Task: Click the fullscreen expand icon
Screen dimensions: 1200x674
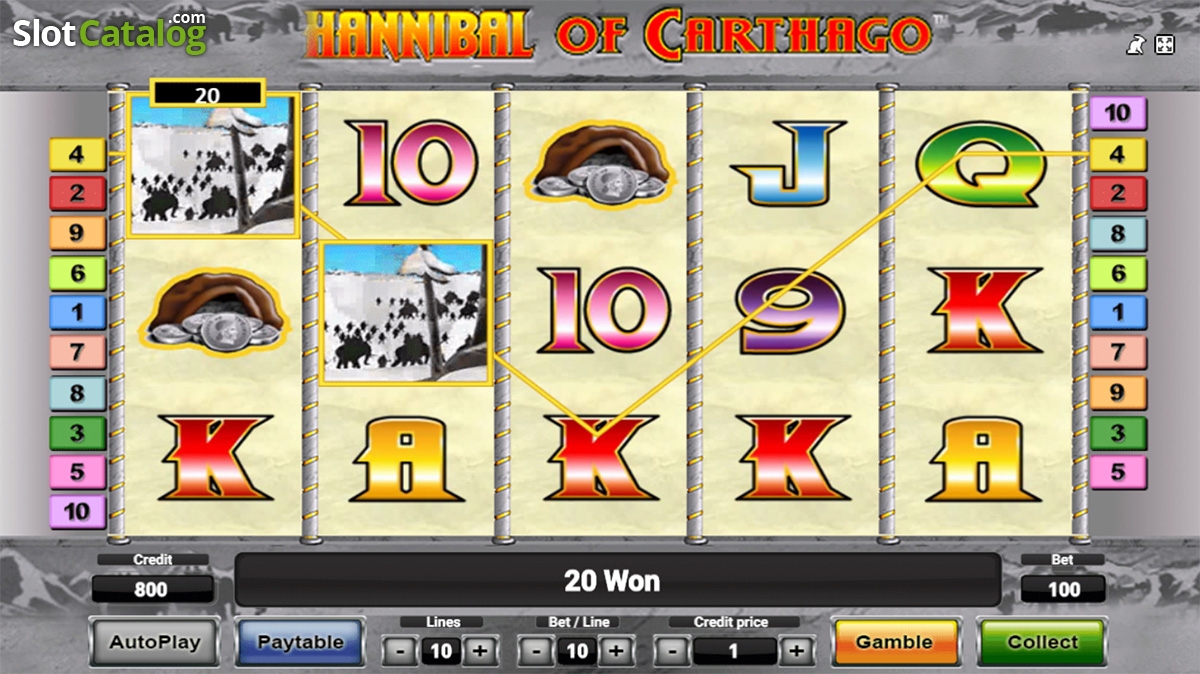Action: point(1165,44)
